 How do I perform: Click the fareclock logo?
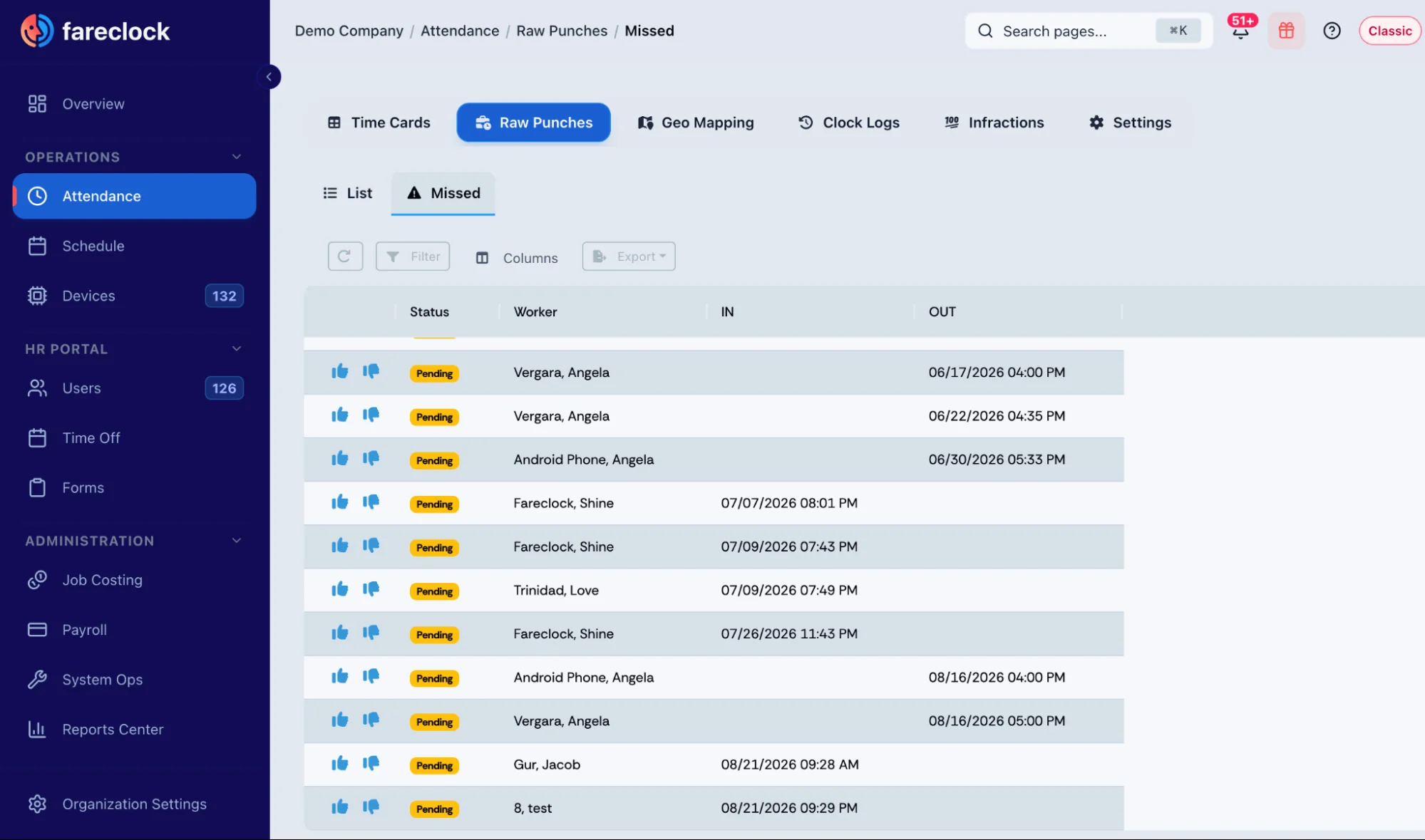coord(96,31)
